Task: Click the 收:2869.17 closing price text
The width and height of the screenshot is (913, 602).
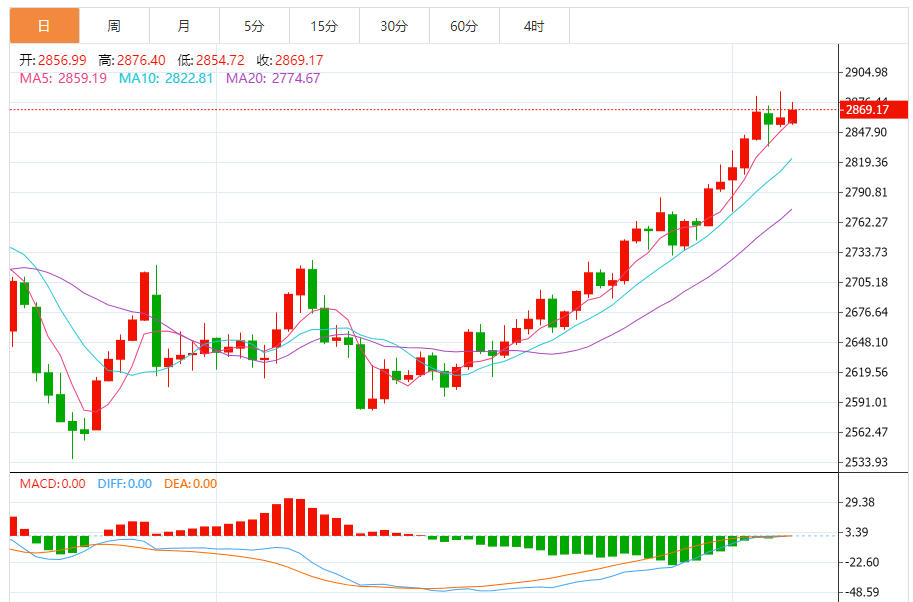Action: coord(290,60)
